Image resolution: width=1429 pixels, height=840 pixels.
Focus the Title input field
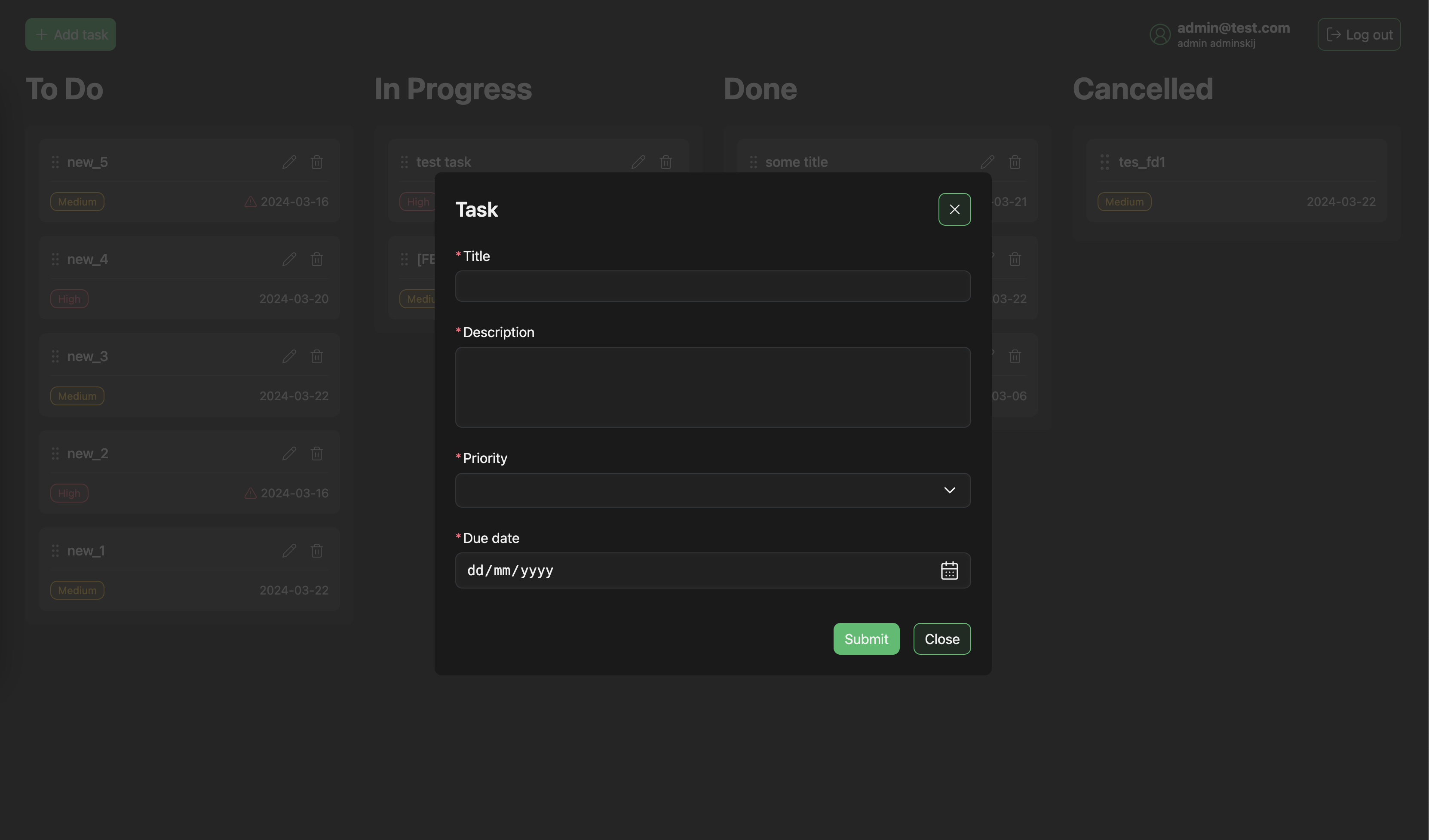coord(712,286)
